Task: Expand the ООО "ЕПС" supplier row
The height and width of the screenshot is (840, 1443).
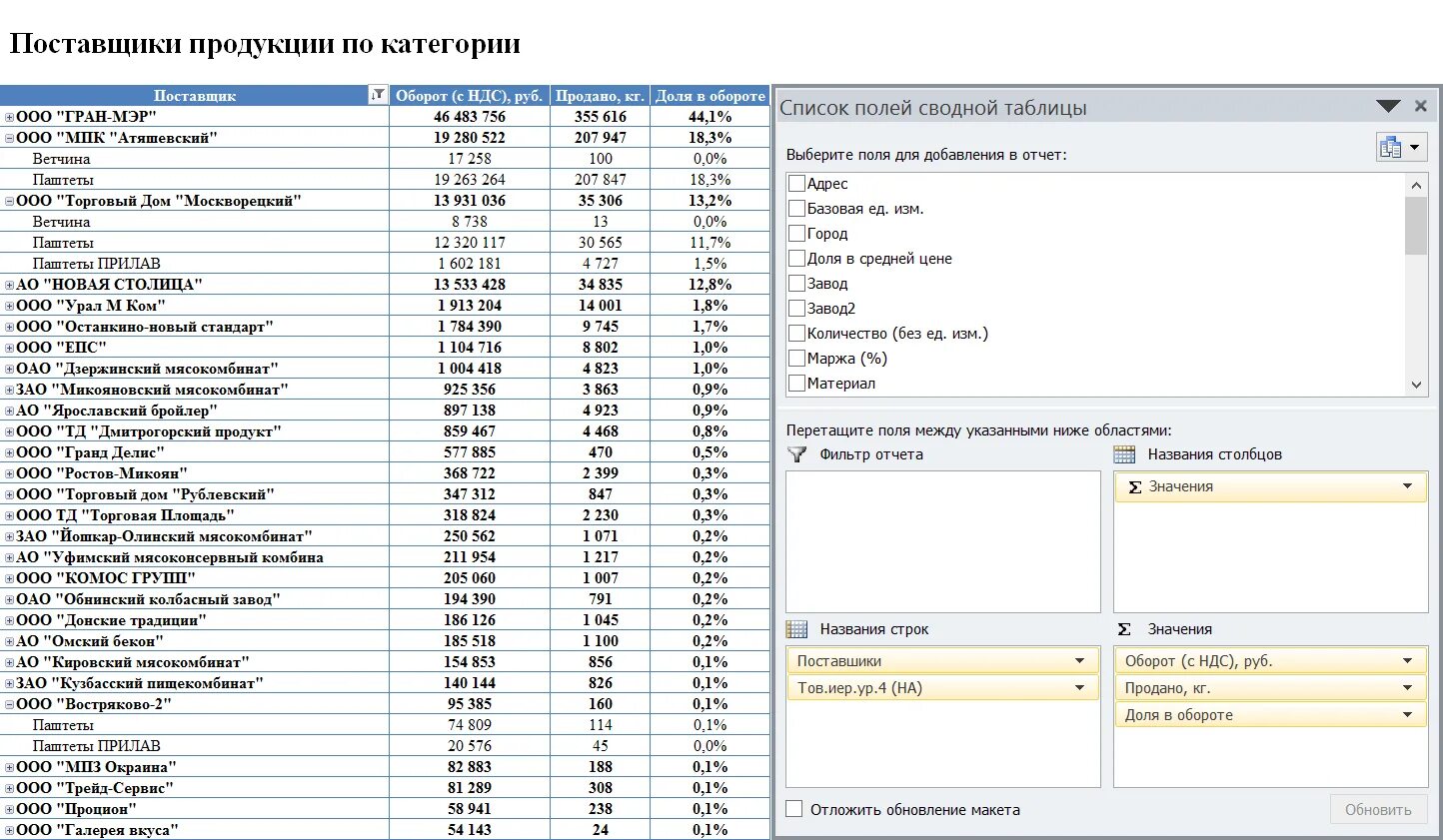Action: click(x=9, y=348)
